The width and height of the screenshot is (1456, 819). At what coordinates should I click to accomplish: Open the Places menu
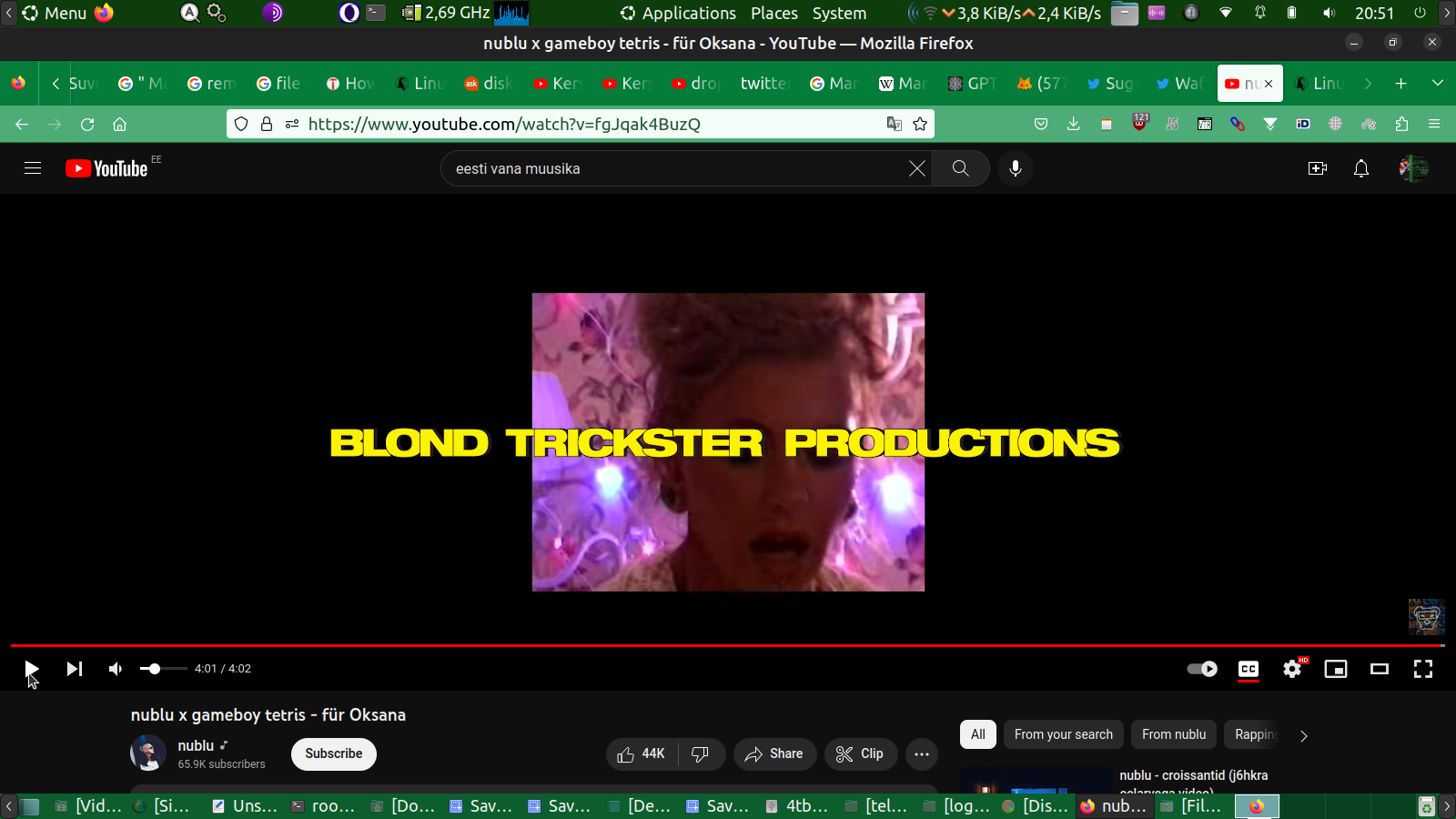click(x=774, y=13)
